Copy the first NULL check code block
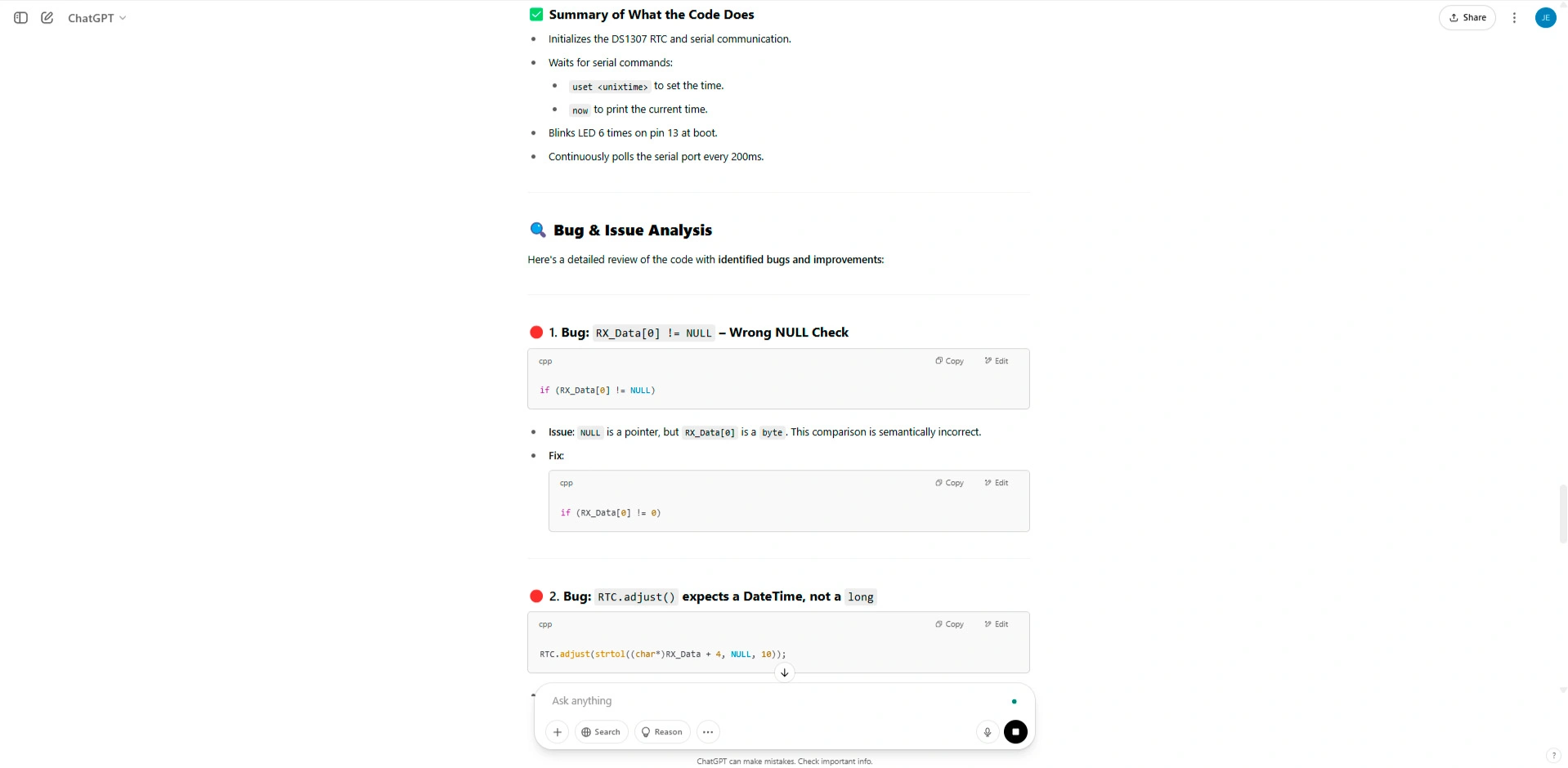Viewport: 1568px width, 768px height. click(x=950, y=361)
